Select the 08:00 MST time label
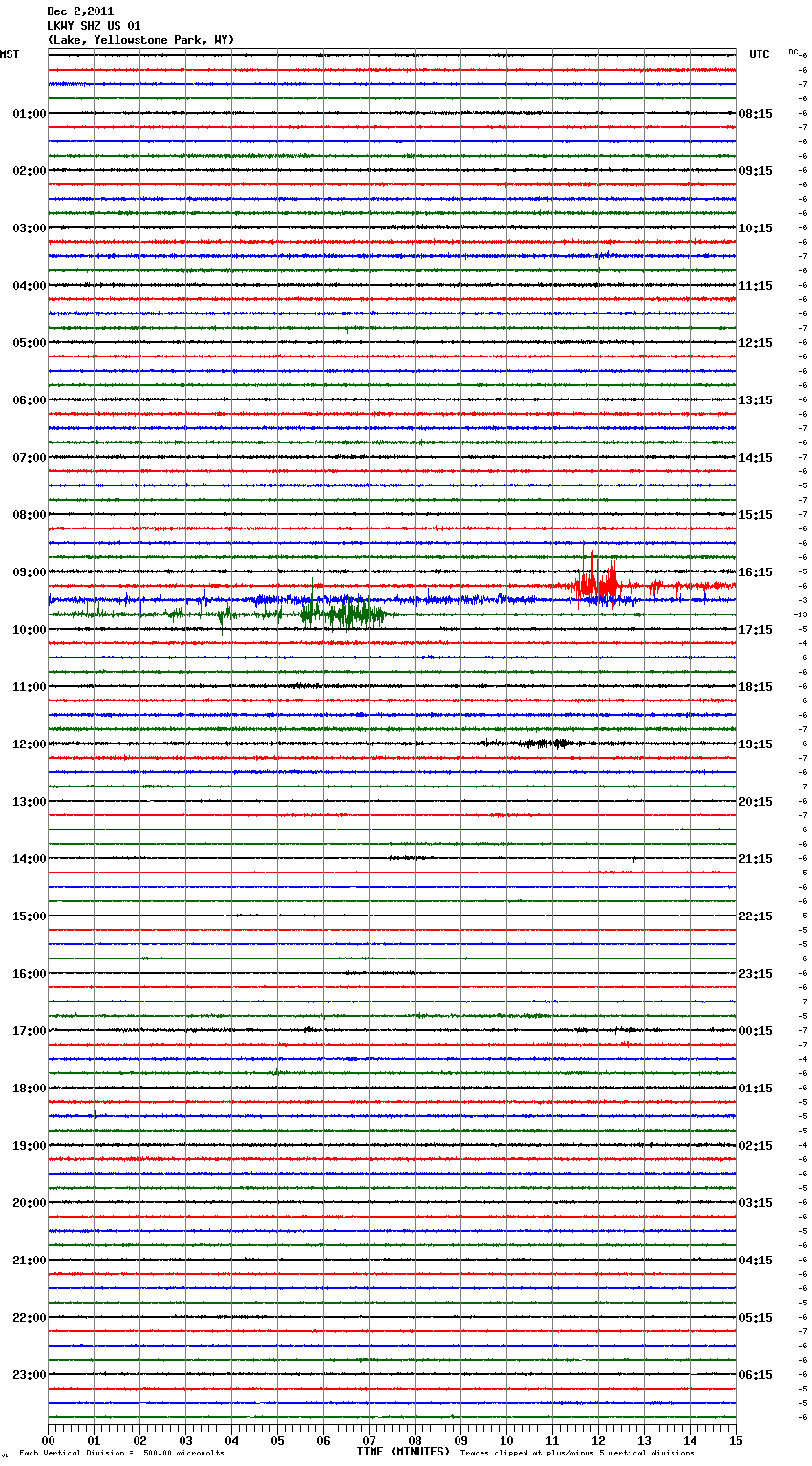This screenshot has height=1466, width=812. click(29, 515)
